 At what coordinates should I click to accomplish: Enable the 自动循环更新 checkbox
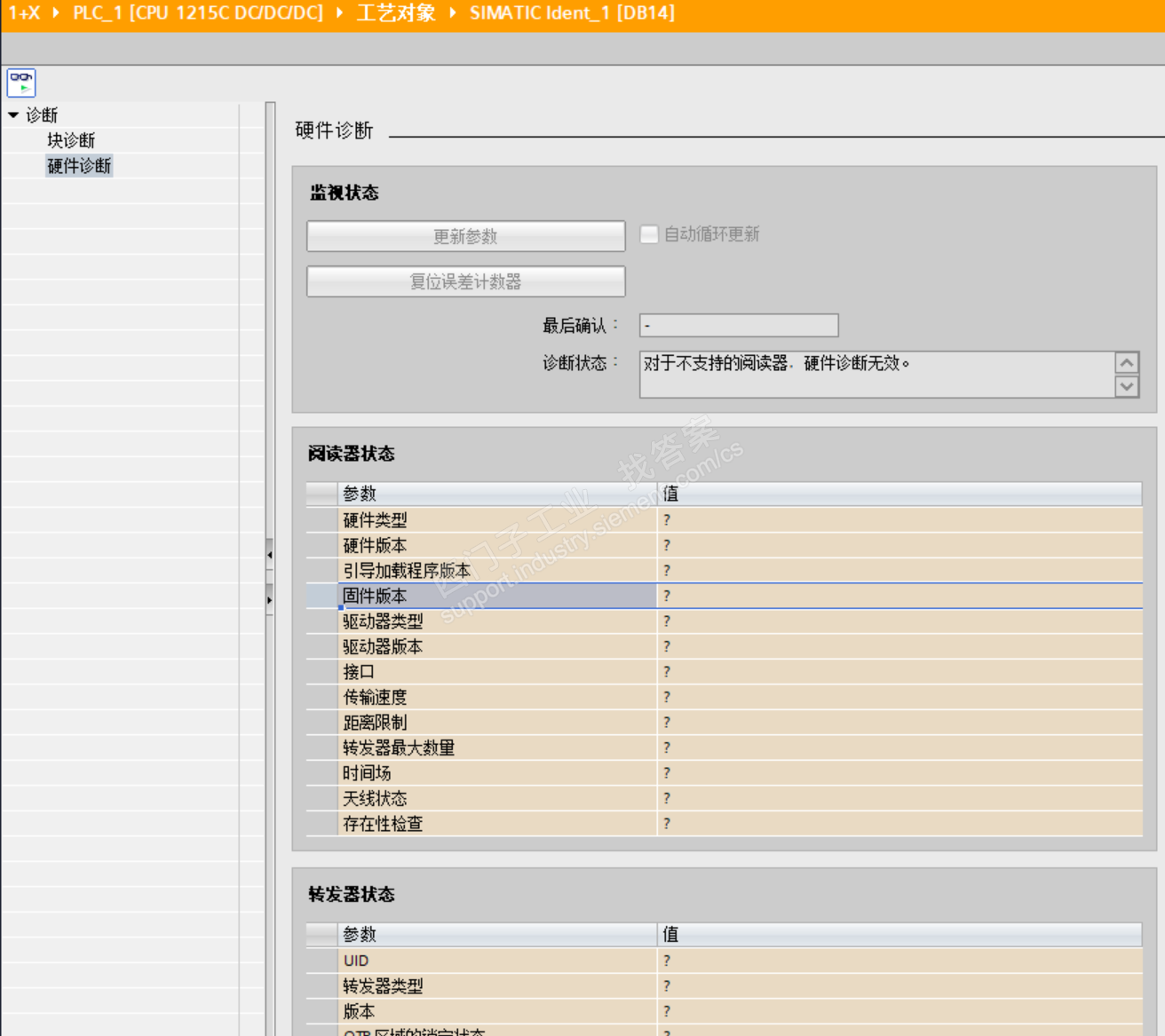(649, 234)
